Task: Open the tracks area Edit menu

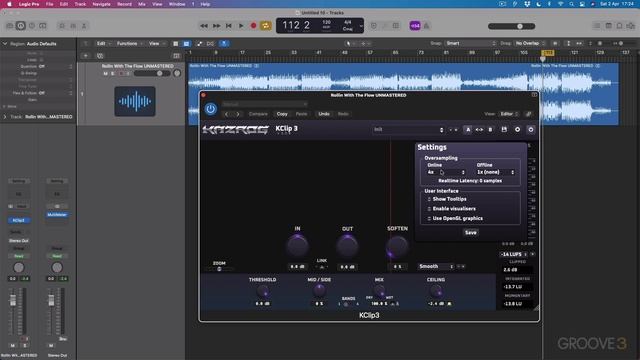Action: point(103,43)
